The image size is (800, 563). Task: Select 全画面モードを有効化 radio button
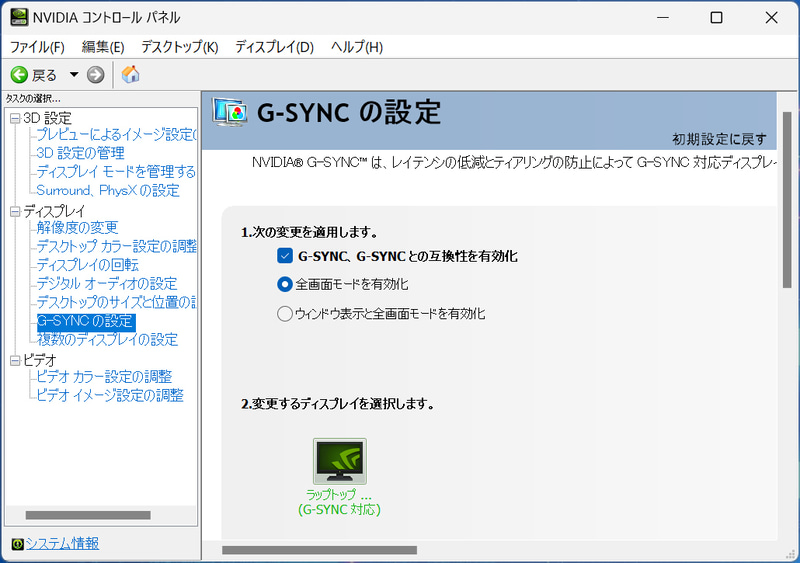(285, 284)
